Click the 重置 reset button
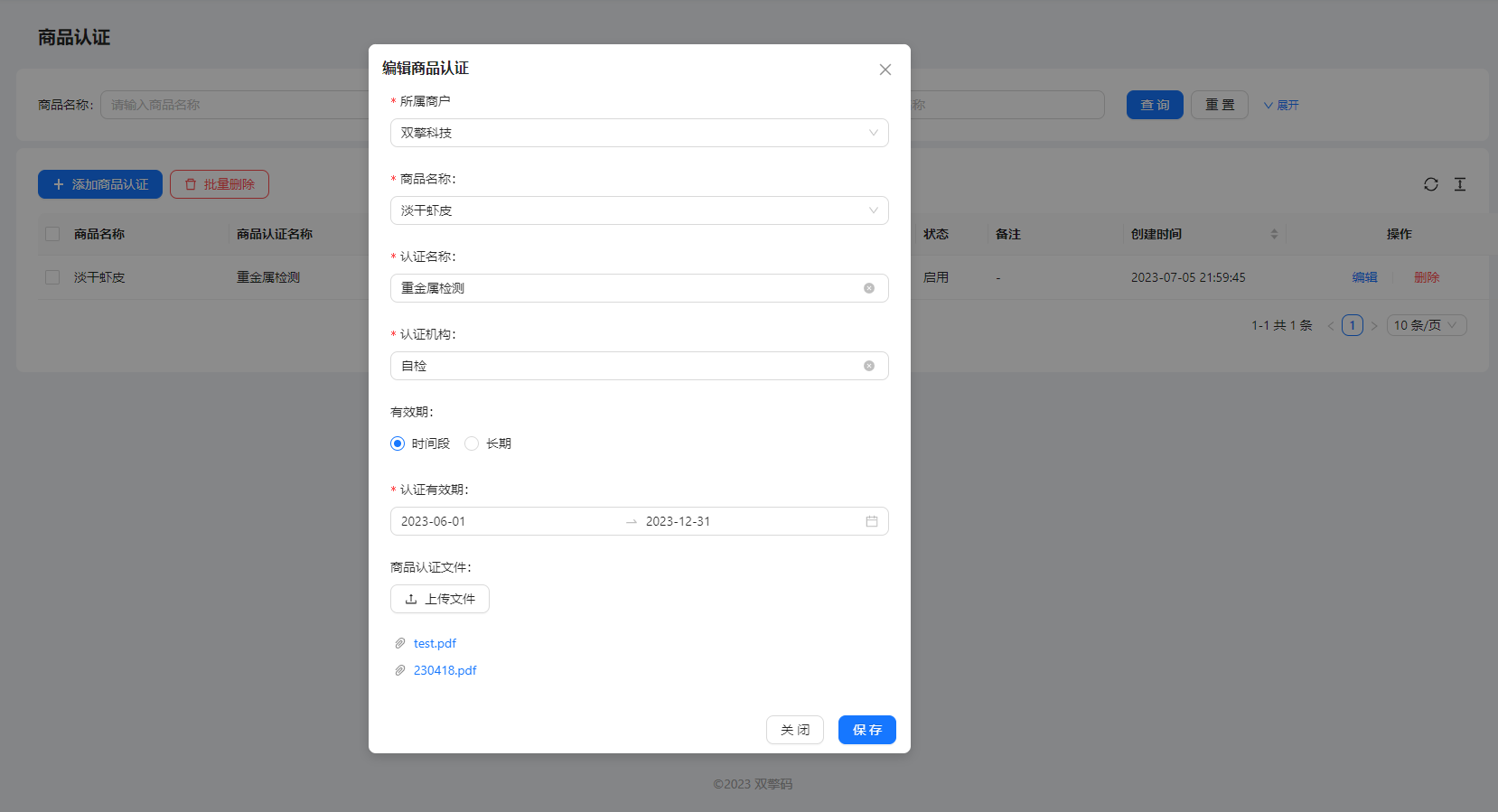Image resolution: width=1498 pixels, height=812 pixels. [x=1220, y=105]
